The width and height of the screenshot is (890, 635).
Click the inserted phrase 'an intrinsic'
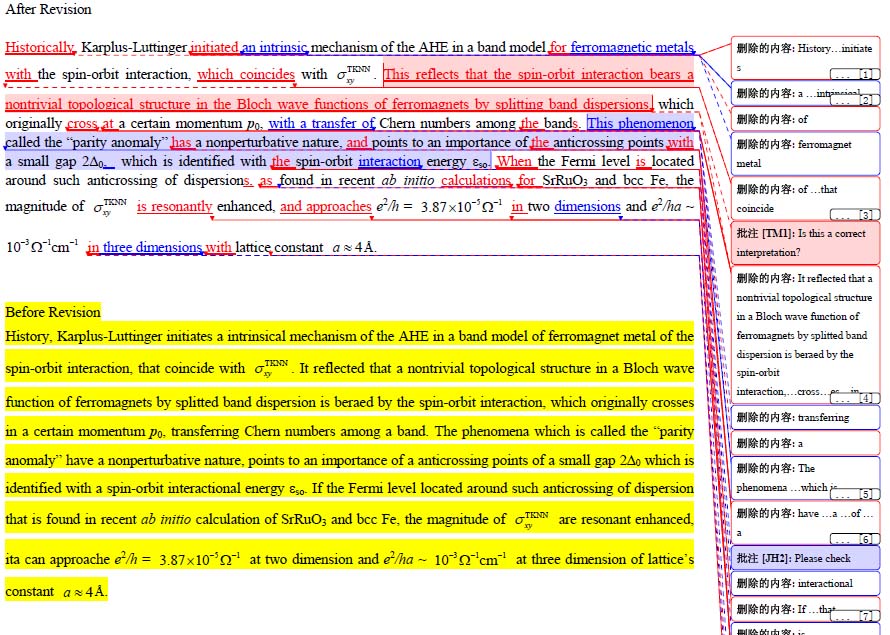(275, 47)
